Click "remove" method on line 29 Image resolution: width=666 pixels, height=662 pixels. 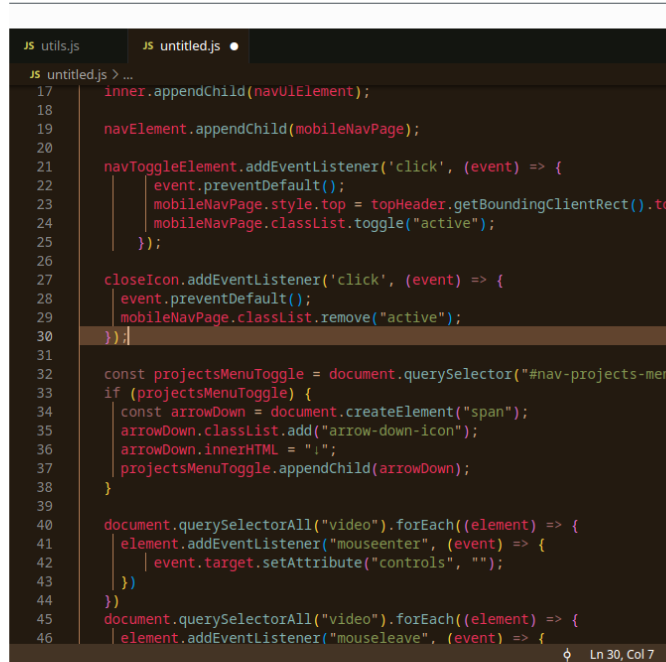point(345,318)
